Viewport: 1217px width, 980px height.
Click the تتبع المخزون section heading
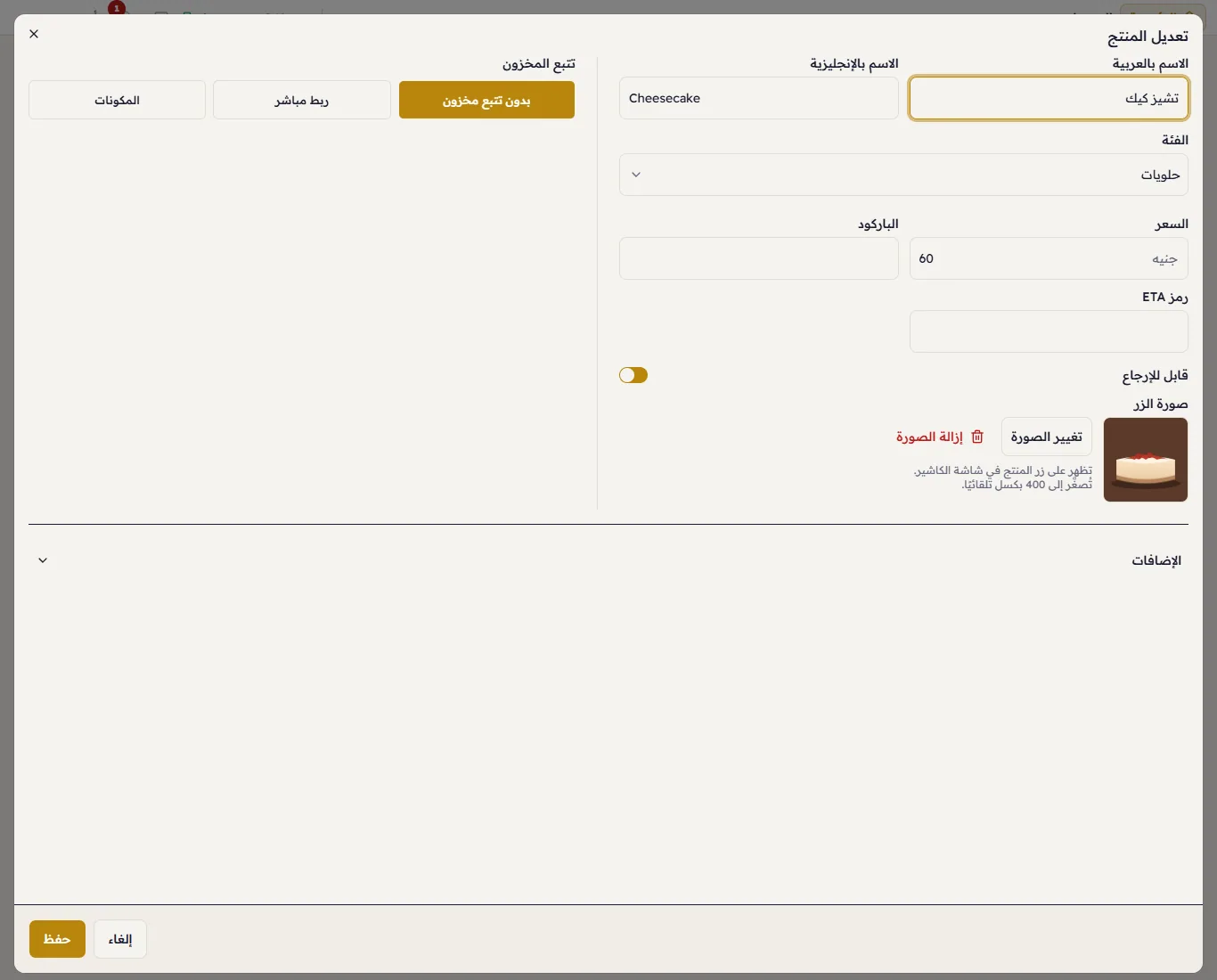click(x=539, y=64)
